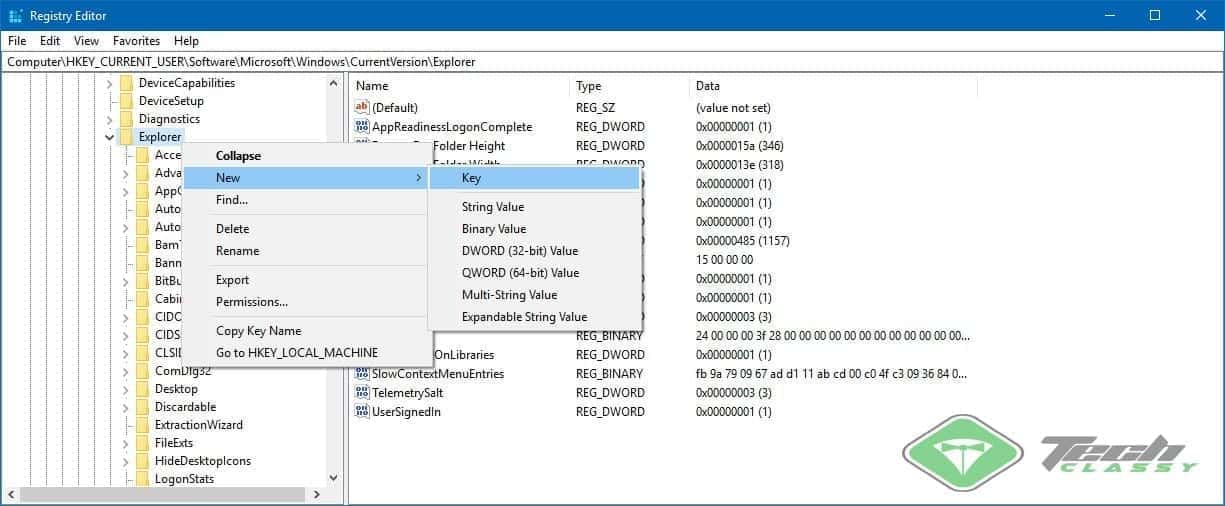Click the ExtractionWizard folder icon

click(x=142, y=425)
